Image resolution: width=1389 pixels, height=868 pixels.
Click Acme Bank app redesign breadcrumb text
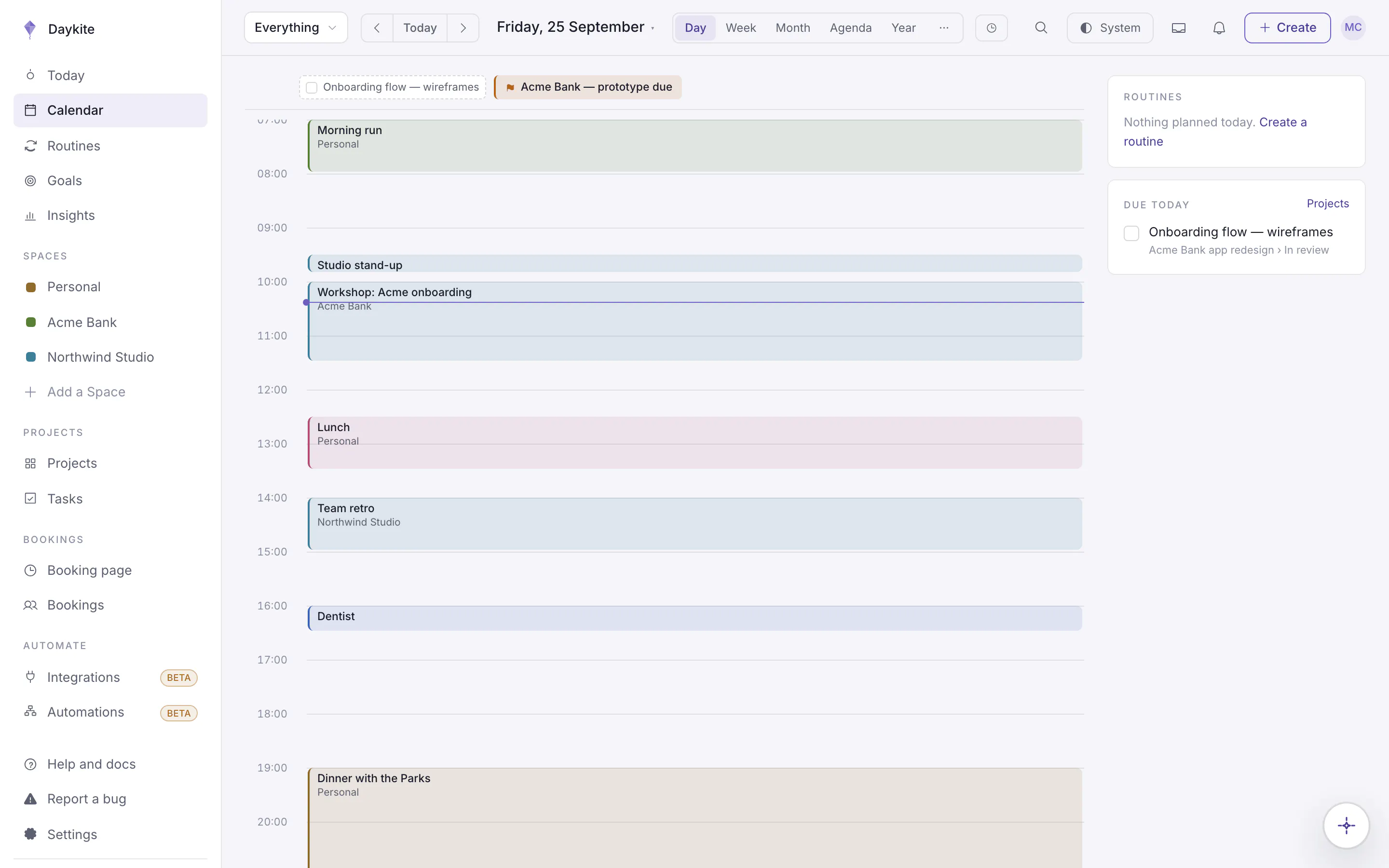(x=1211, y=250)
